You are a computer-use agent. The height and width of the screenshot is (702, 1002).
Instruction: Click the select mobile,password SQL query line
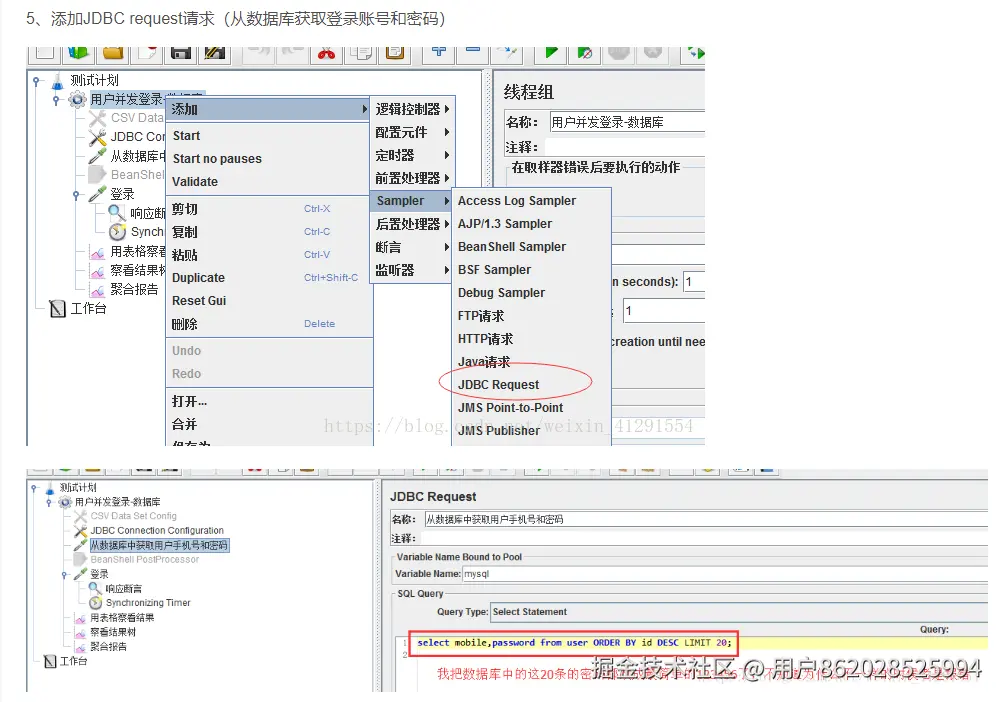pyautogui.click(x=573, y=643)
